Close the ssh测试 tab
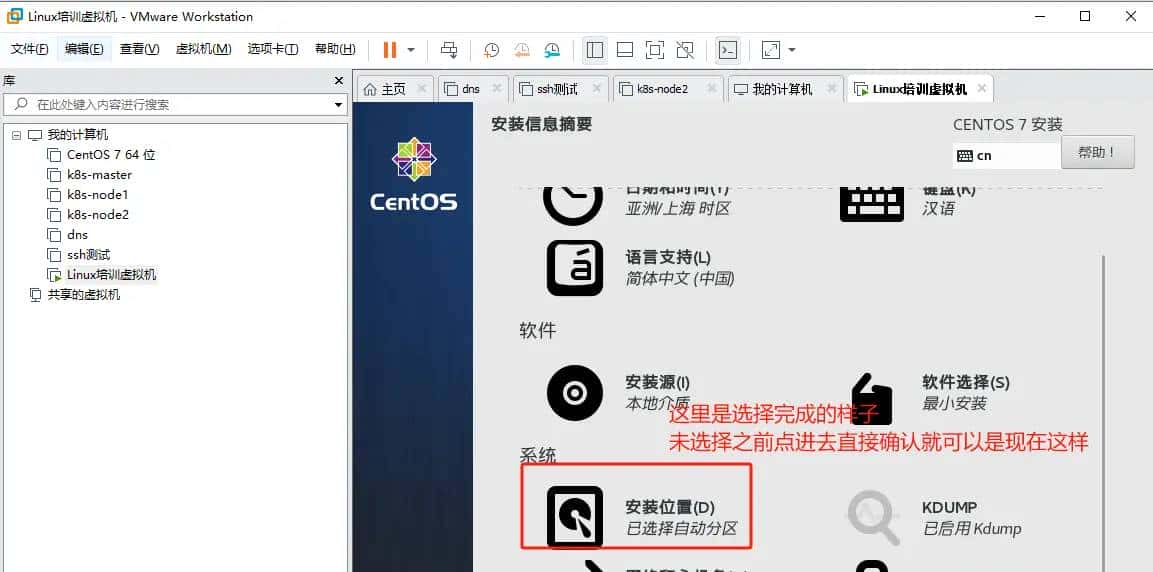Image resolution: width=1153 pixels, height=572 pixels. click(596, 88)
